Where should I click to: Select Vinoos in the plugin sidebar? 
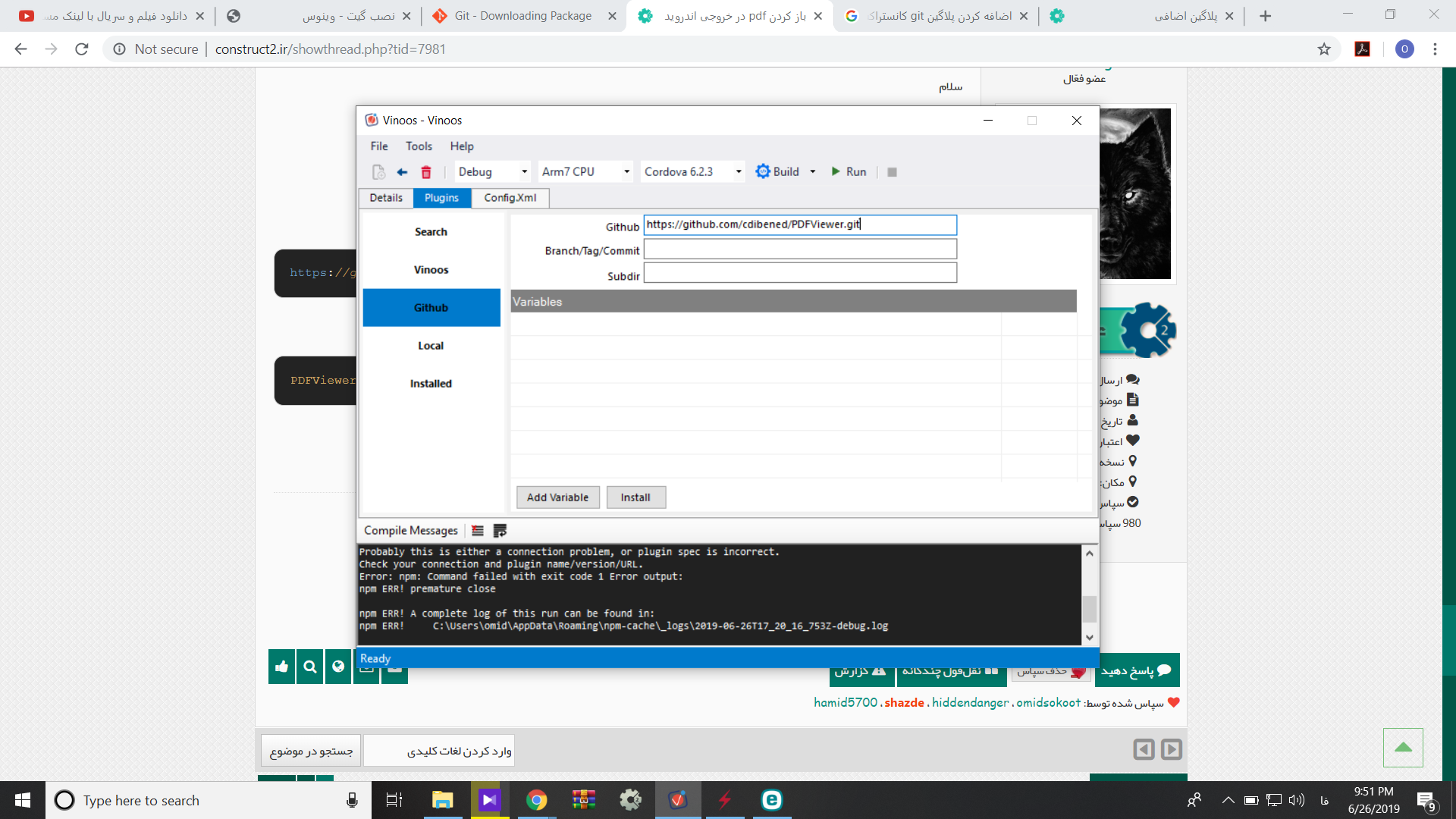point(431,270)
